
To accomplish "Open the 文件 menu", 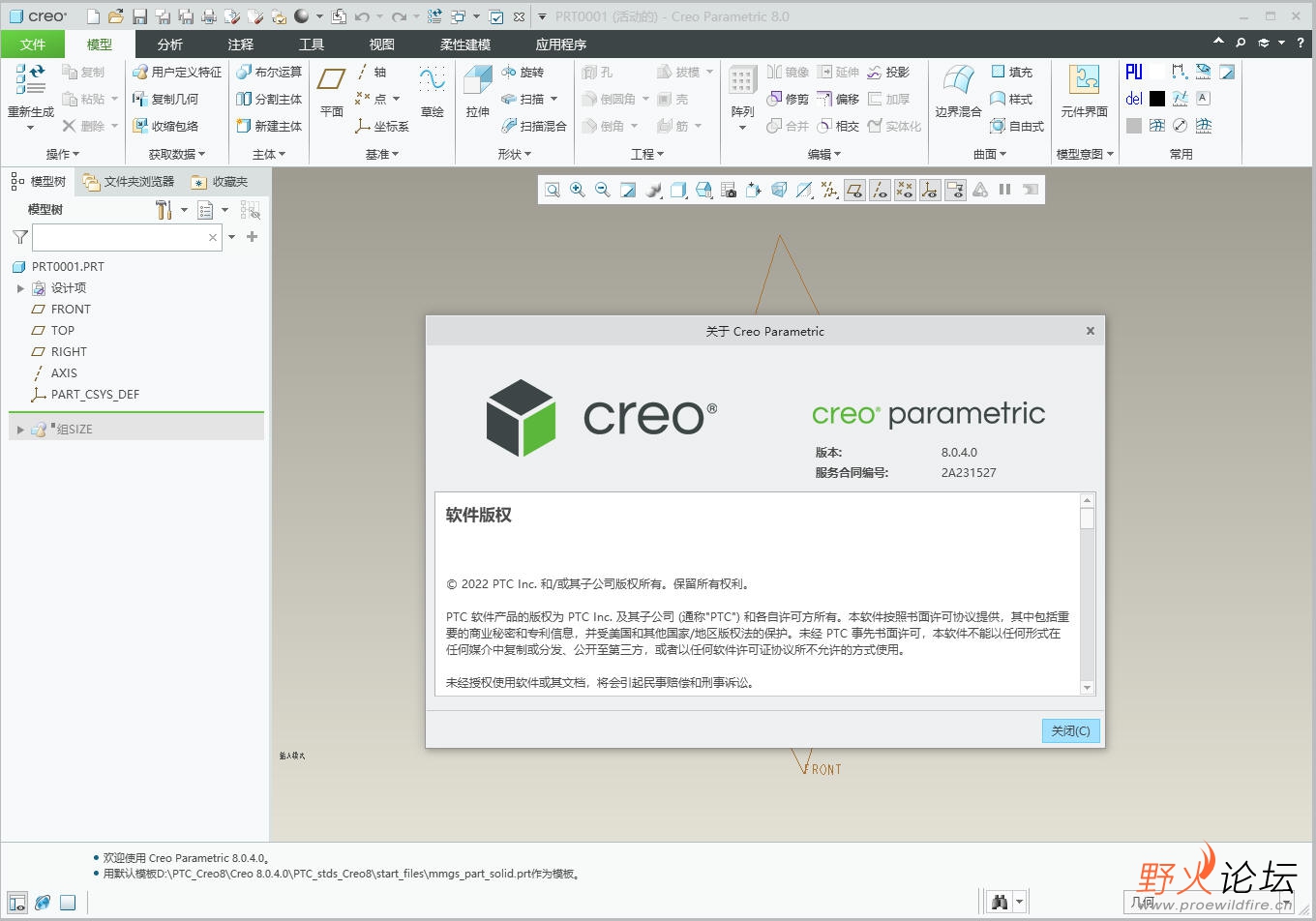I will tap(33, 45).
